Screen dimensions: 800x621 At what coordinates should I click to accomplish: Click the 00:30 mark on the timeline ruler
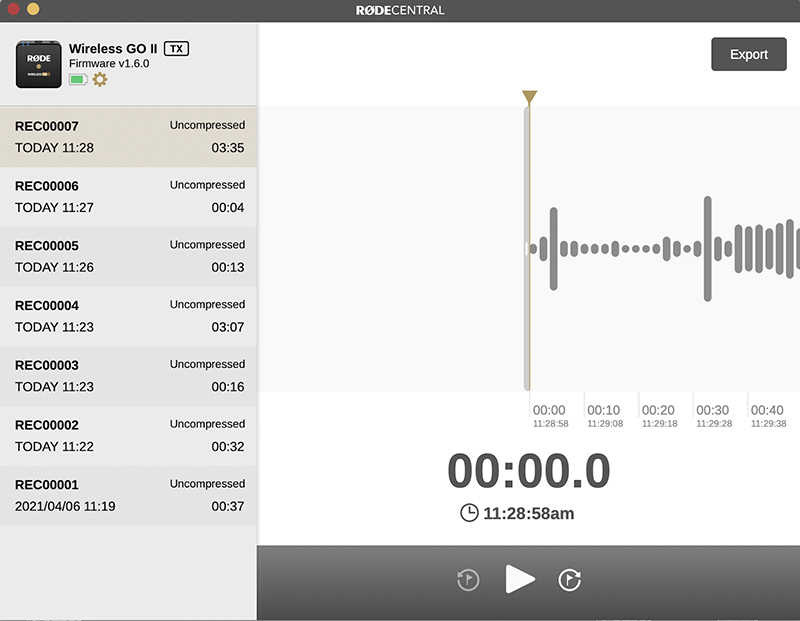[x=713, y=410]
